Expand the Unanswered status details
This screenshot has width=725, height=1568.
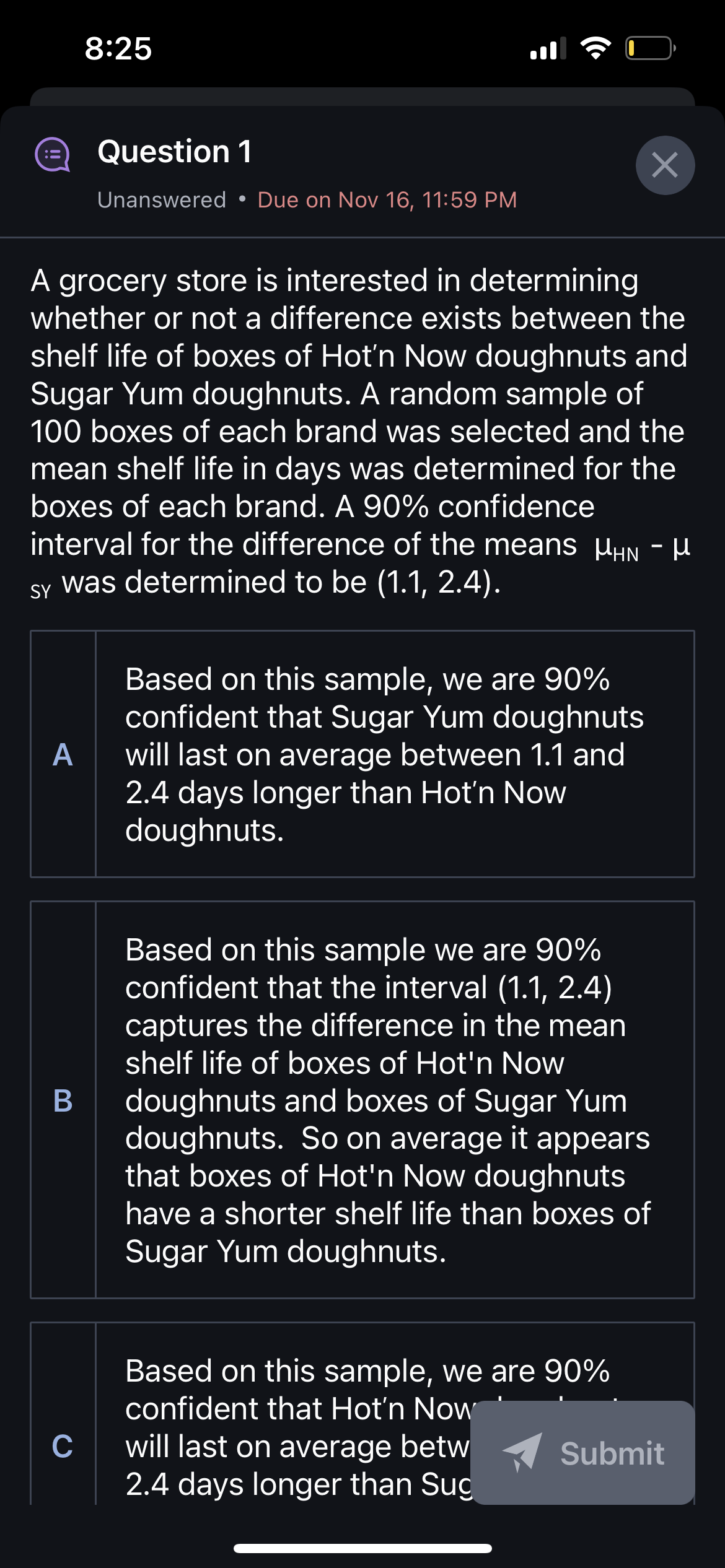point(160,199)
